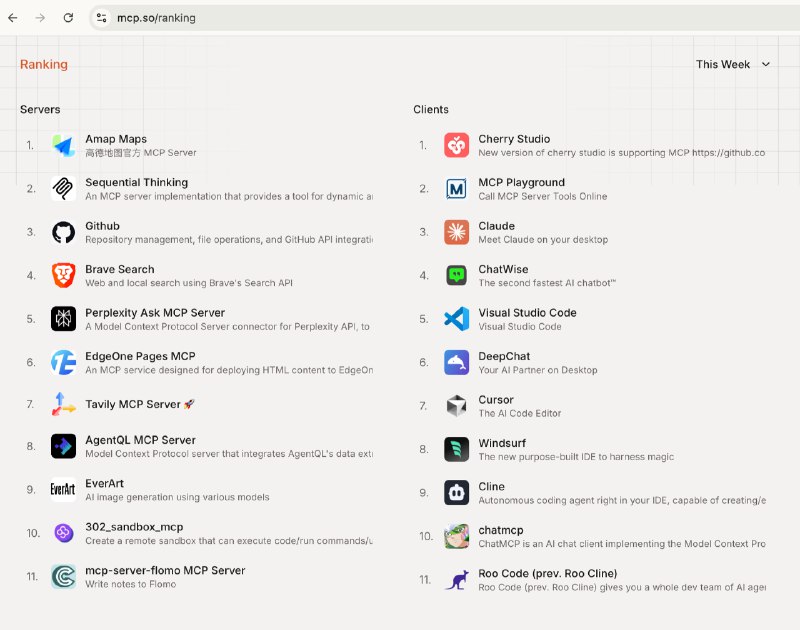Click the Claude client starburst icon
Image resolution: width=800 pixels, height=630 pixels.
(456, 232)
